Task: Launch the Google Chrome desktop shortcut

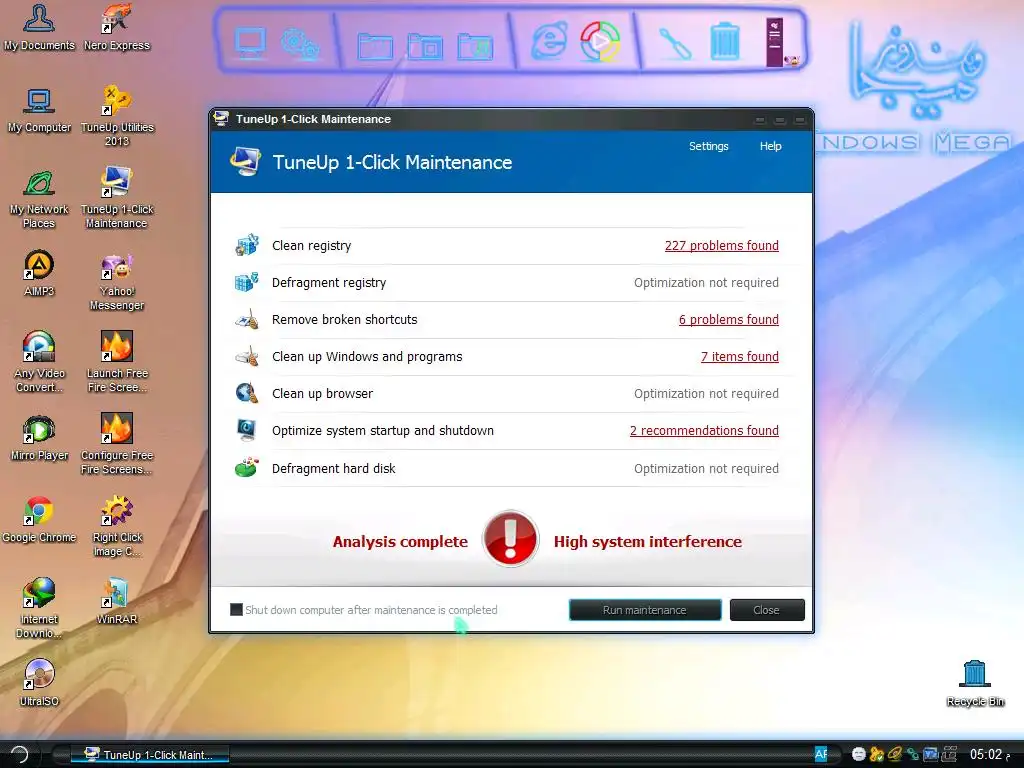Action: point(39,519)
